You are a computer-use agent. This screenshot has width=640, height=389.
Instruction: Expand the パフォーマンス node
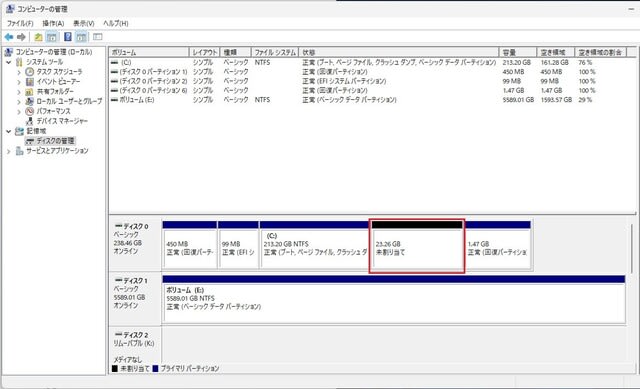19,111
